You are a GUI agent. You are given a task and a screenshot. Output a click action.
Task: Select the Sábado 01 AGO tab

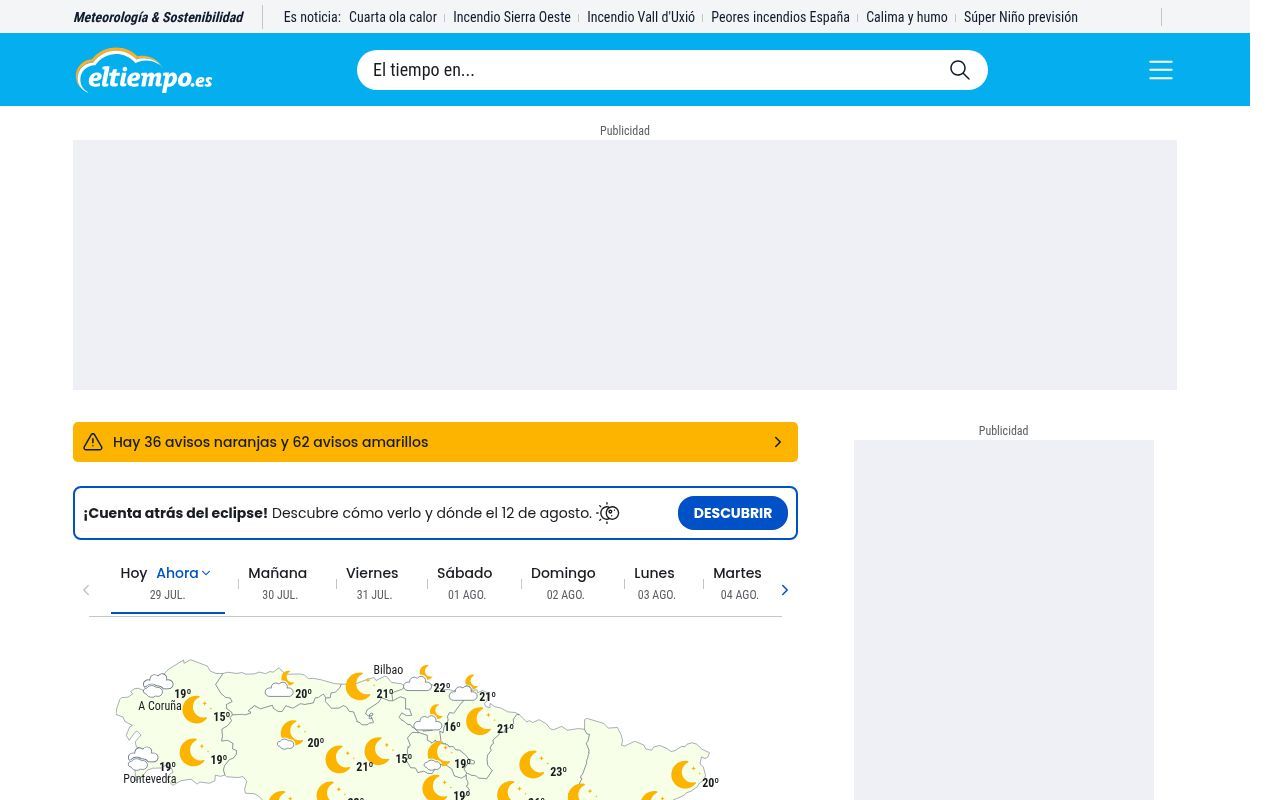pos(466,583)
